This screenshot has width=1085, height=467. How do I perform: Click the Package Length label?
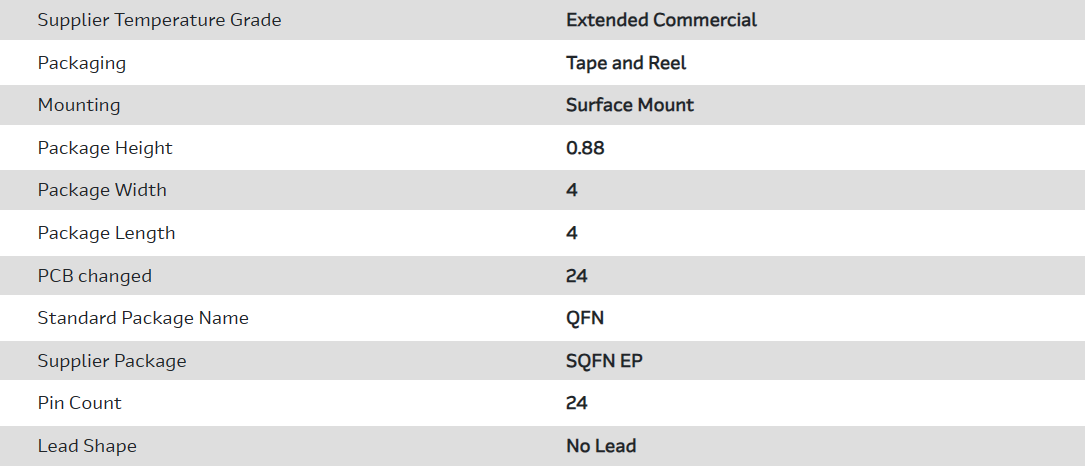[x=106, y=233]
